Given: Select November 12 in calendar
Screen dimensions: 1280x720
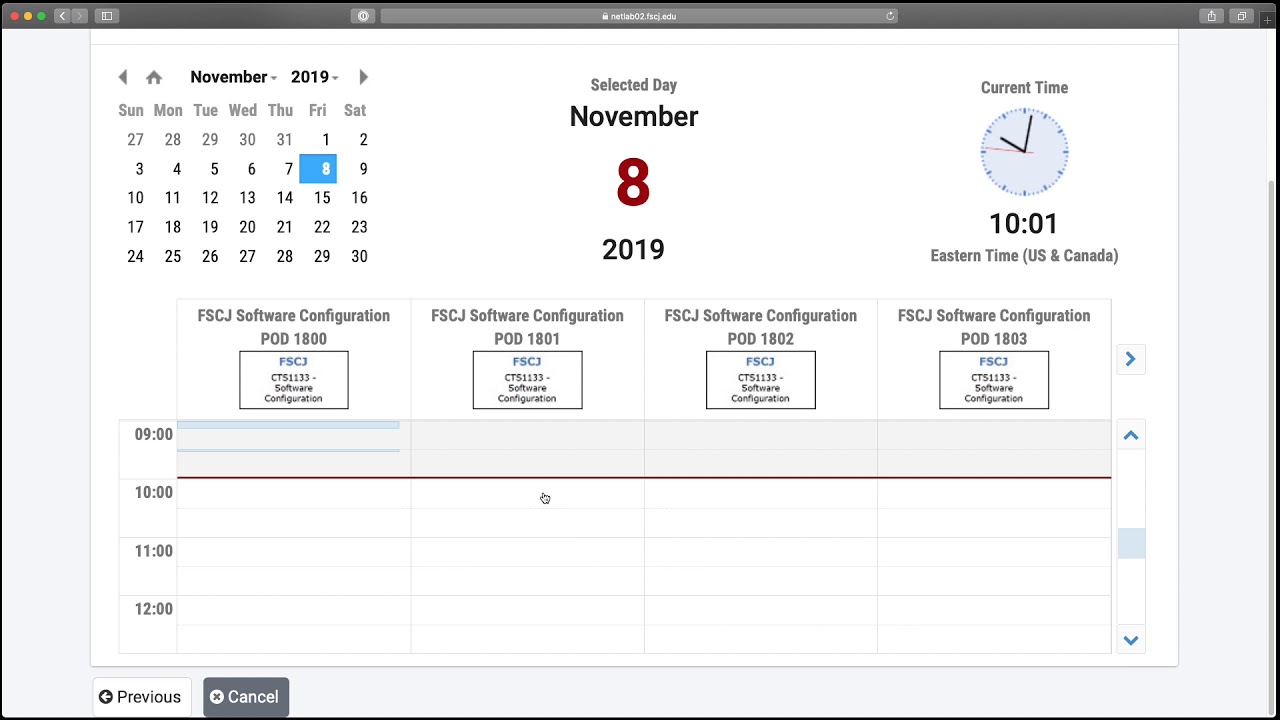Looking at the screenshot, I should point(210,198).
